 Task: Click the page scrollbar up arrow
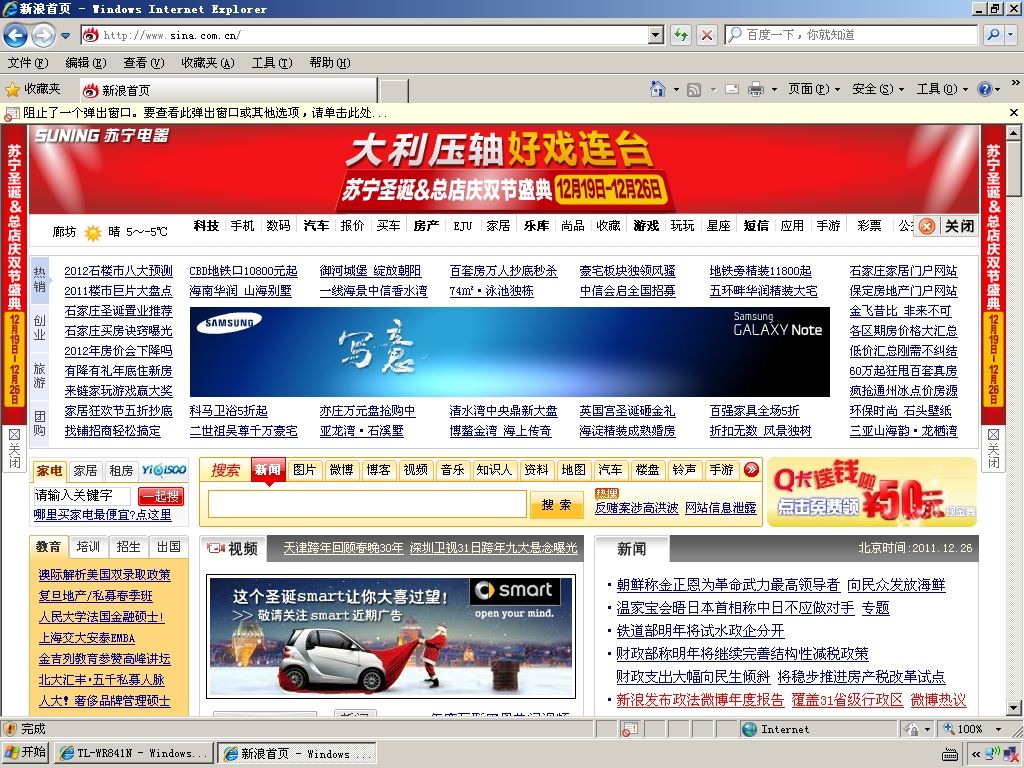point(1014,133)
